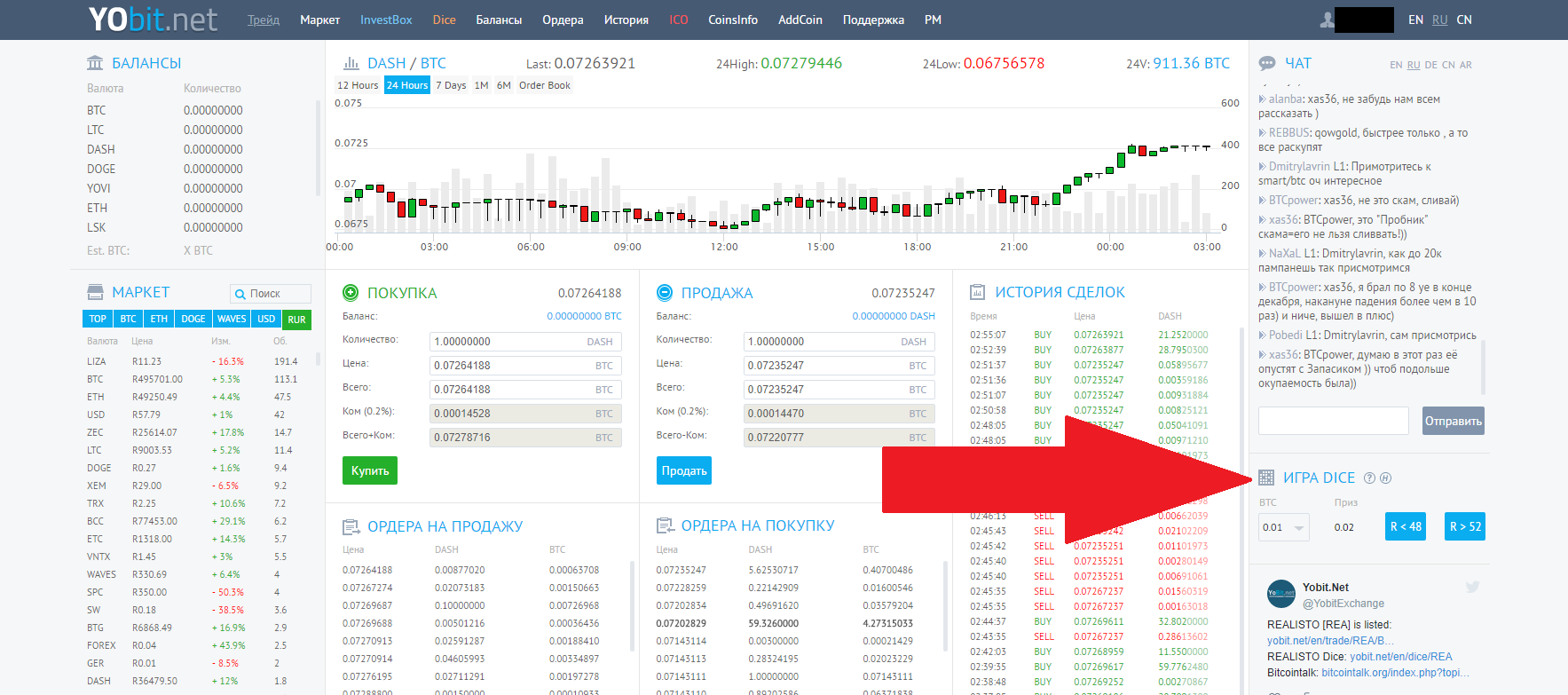
Task: Switch site language to EN in header
Action: (x=1415, y=20)
